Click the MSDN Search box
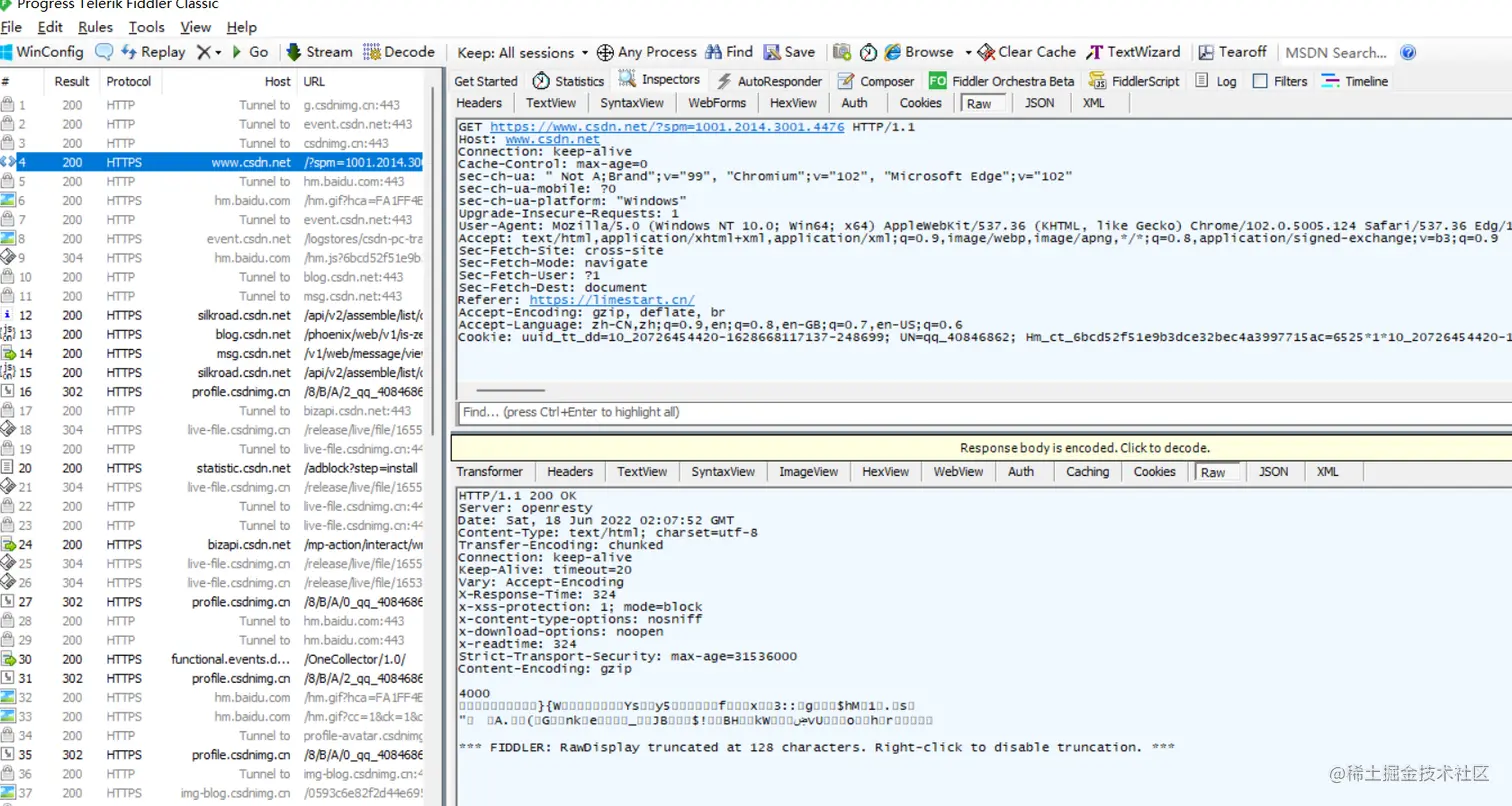This screenshot has height=806, width=1512. (x=1337, y=52)
